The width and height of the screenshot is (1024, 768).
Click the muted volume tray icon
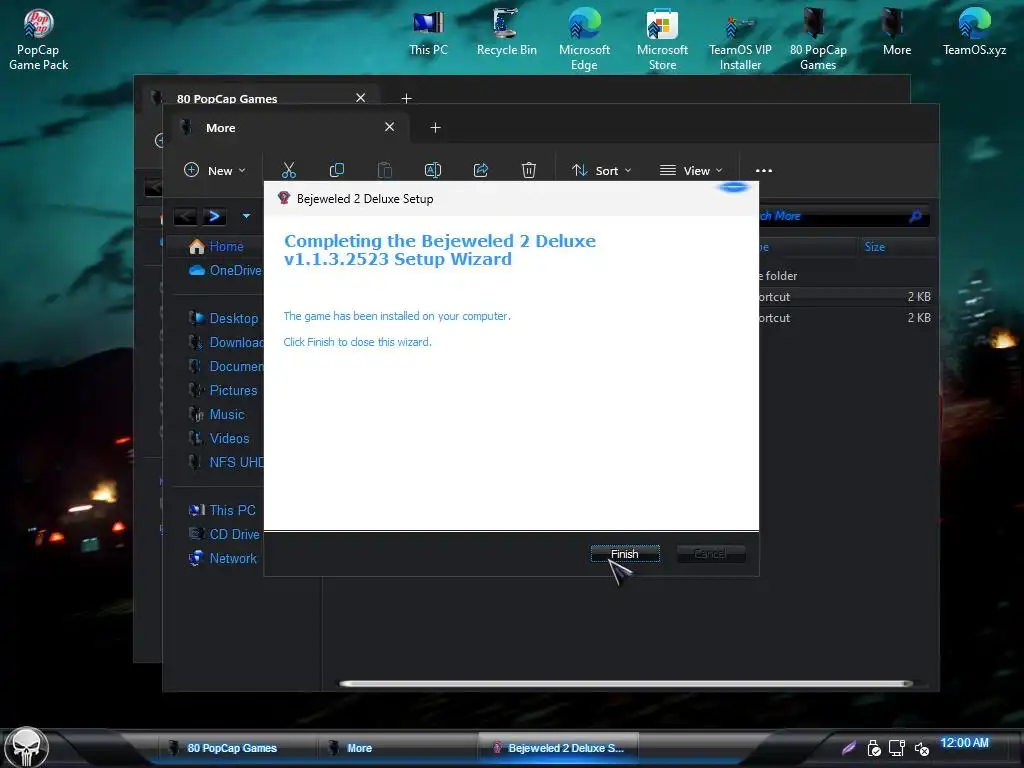tap(922, 748)
